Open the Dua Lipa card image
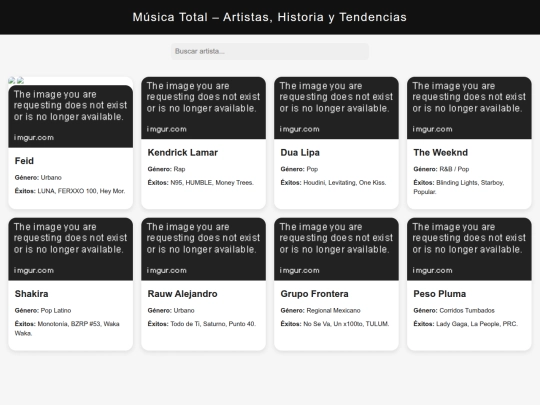The width and height of the screenshot is (540, 405). 336,108
